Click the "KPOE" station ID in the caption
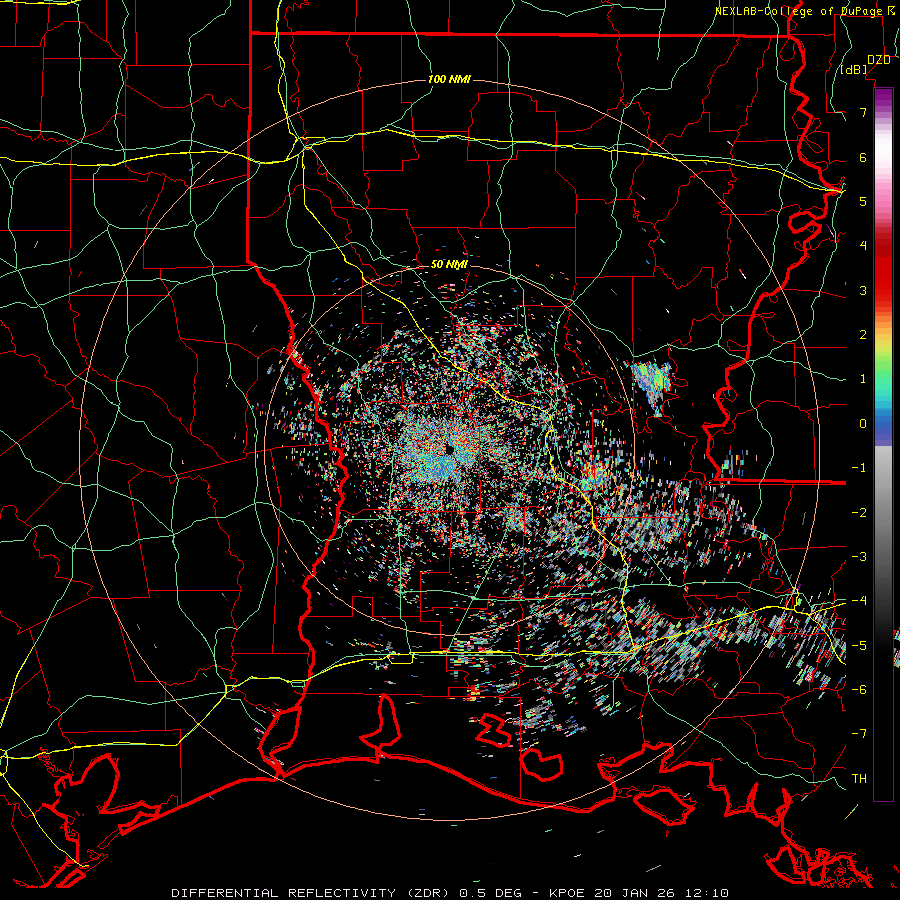Screen dimensions: 900x900 (567, 893)
